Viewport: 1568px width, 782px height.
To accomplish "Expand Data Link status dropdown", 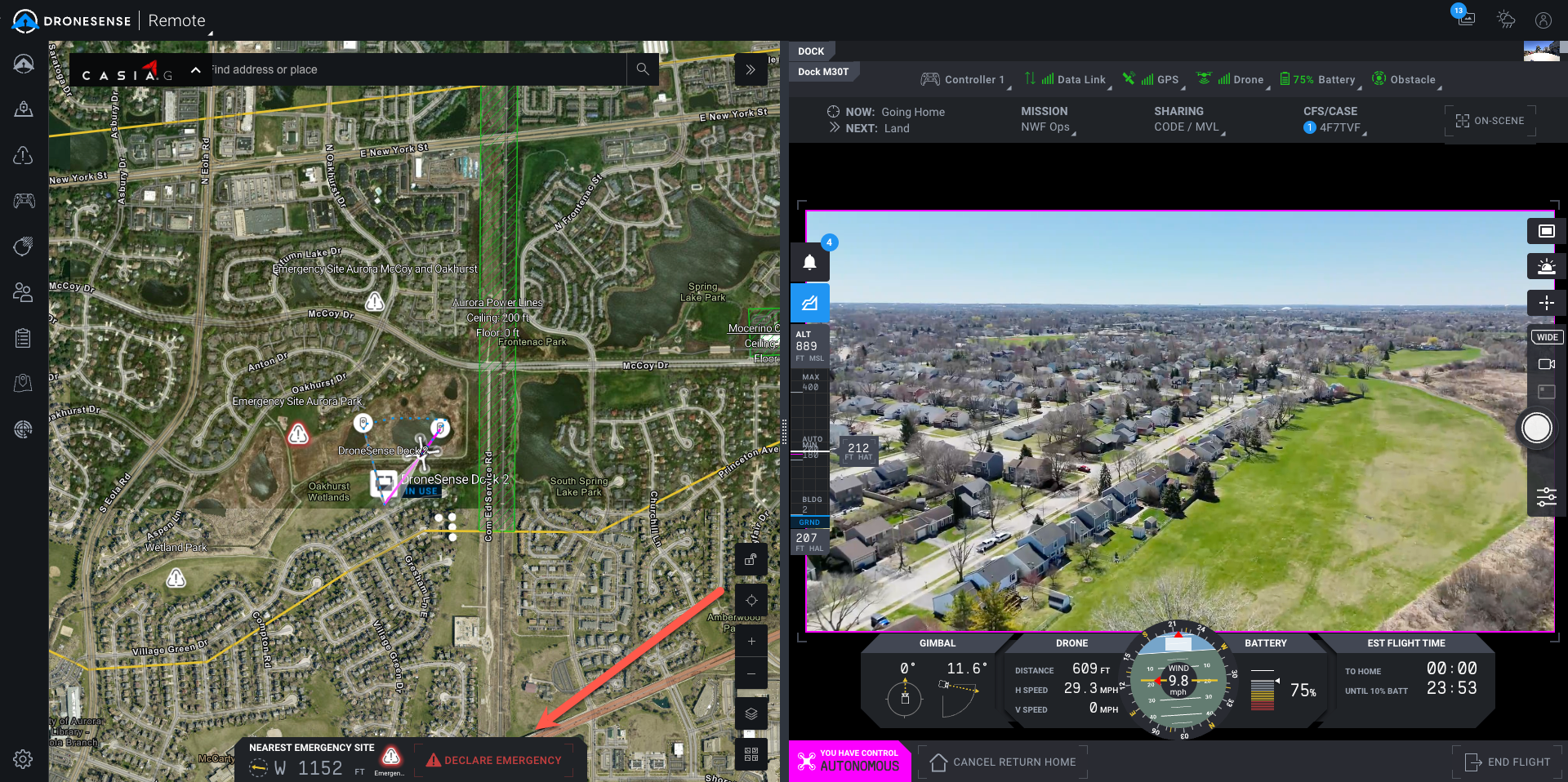I will tap(1067, 79).
